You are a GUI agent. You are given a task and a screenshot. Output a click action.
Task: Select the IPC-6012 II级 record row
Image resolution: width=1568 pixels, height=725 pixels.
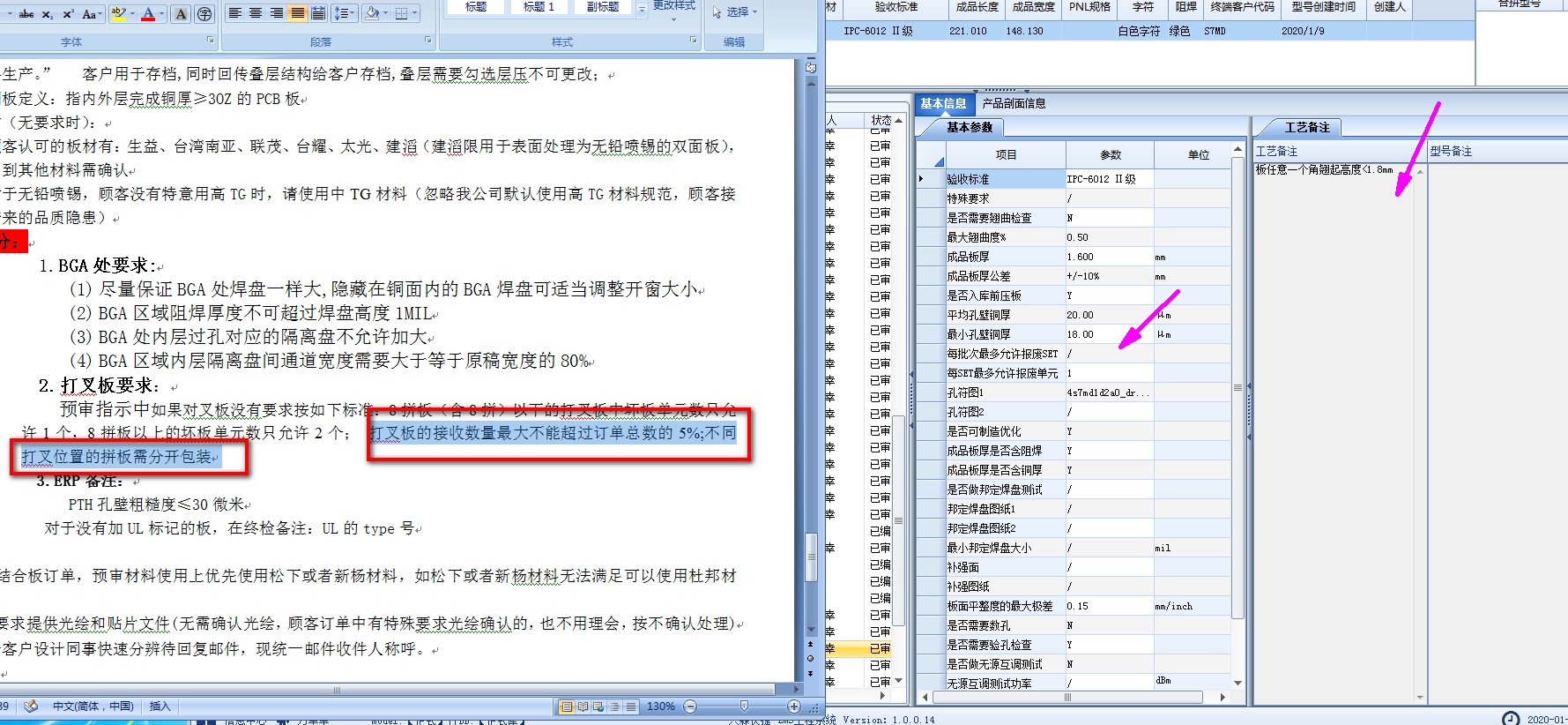[x=1150, y=31]
